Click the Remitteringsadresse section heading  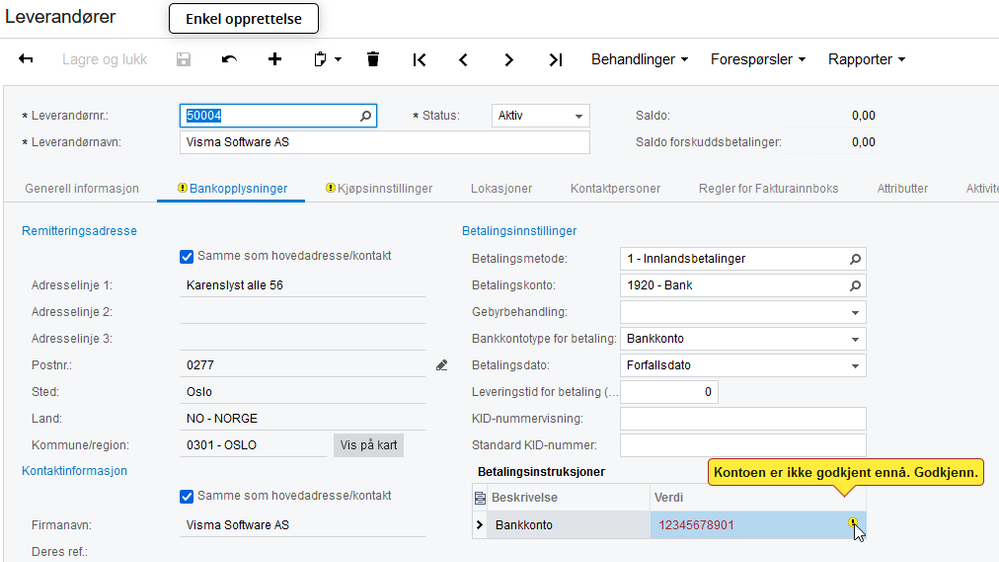pos(79,231)
